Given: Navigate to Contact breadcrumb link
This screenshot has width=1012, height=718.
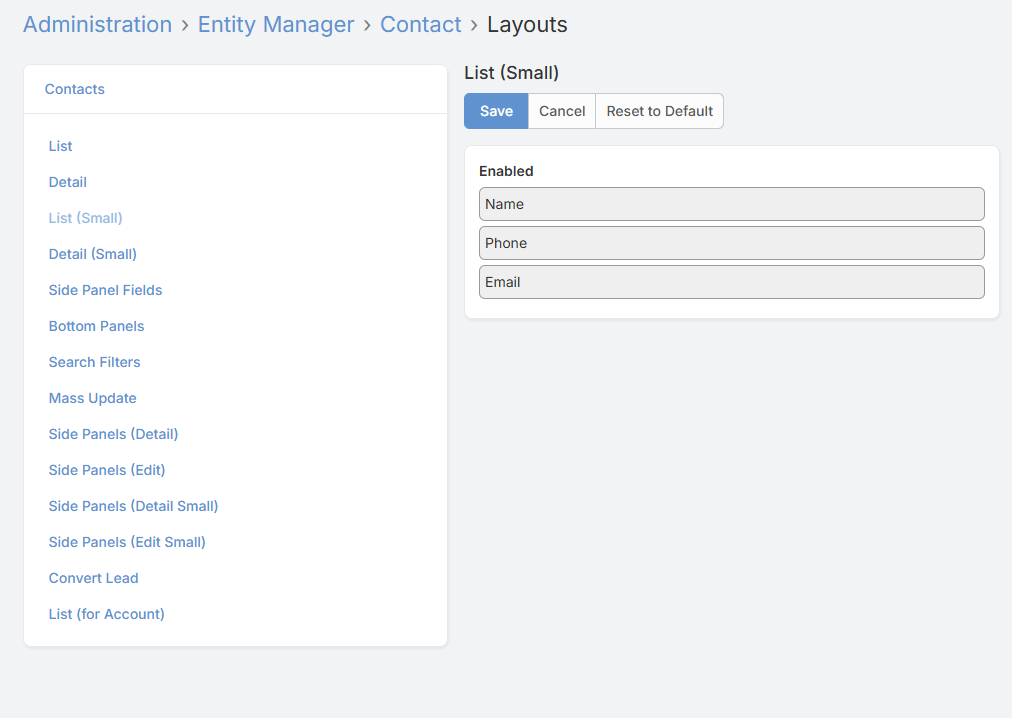Looking at the screenshot, I should click(420, 25).
